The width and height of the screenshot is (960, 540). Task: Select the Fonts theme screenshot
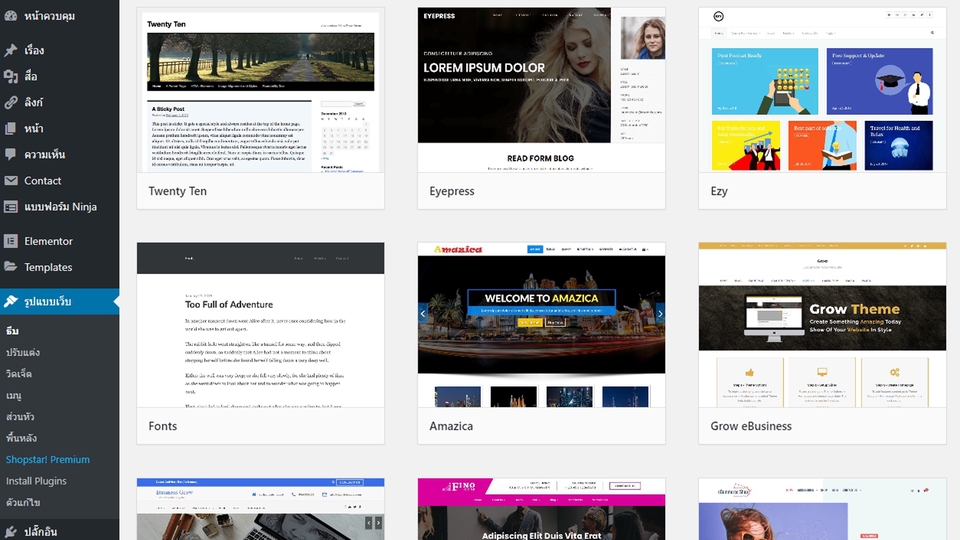click(260, 325)
